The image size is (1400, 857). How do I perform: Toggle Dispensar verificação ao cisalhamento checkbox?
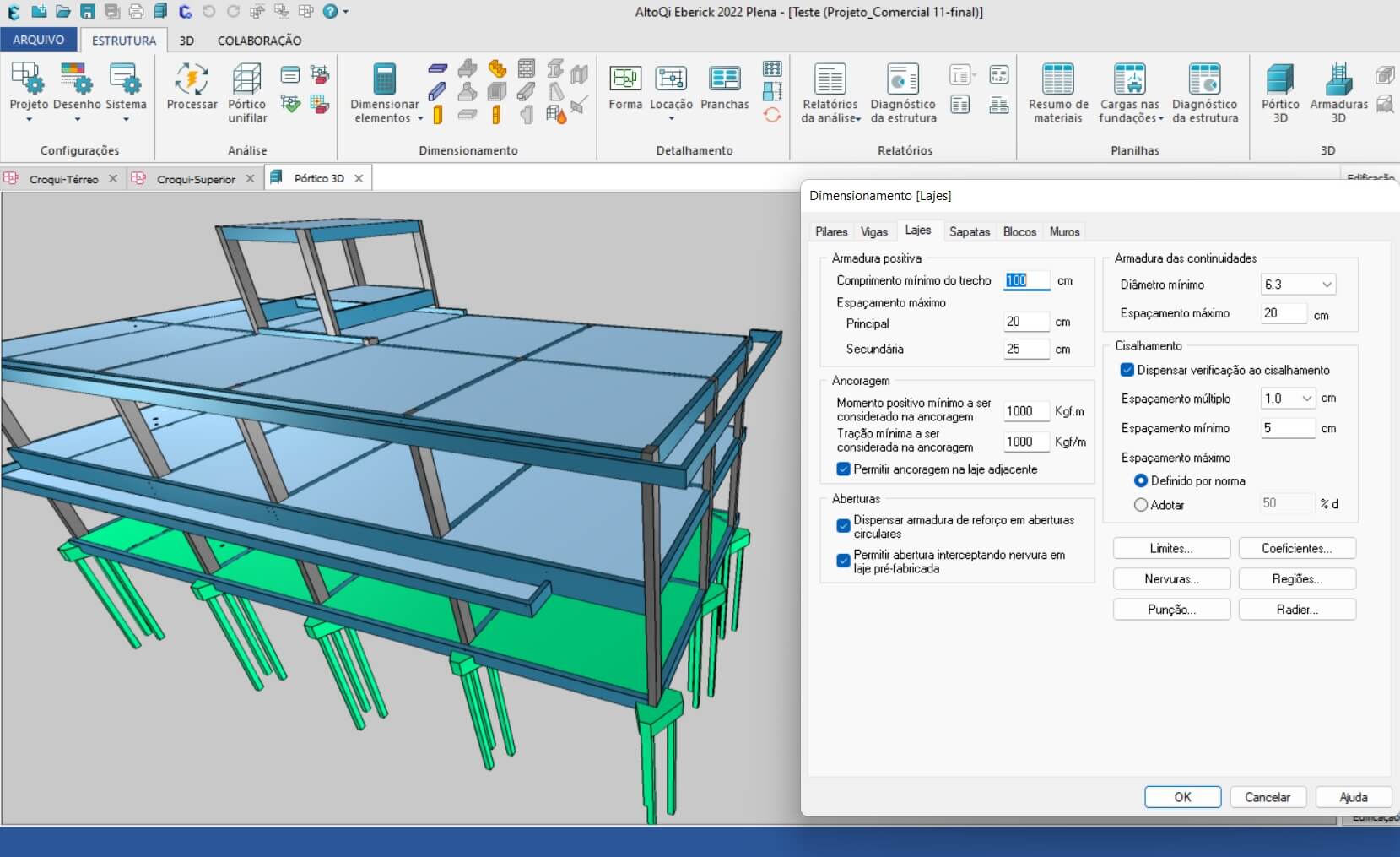pyautogui.click(x=1127, y=370)
